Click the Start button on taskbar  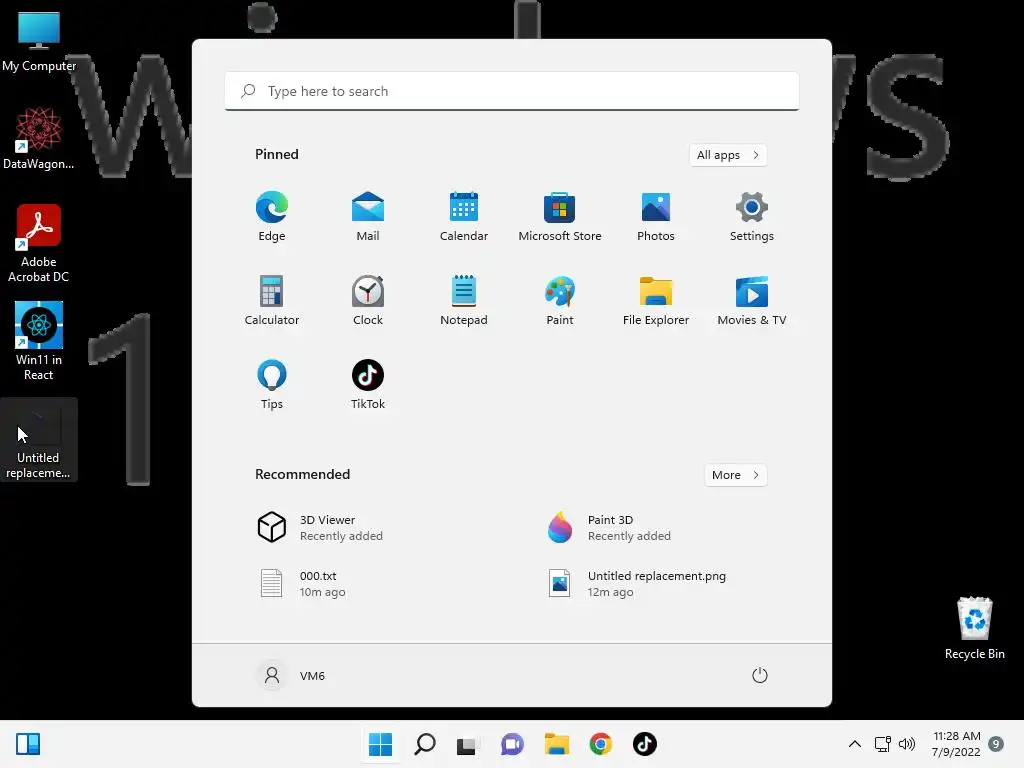pos(380,744)
